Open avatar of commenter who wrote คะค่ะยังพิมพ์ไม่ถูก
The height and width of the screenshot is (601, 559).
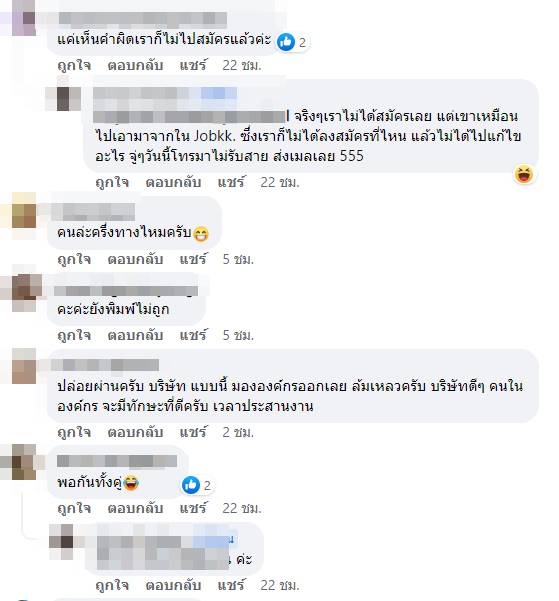[x=26, y=292]
